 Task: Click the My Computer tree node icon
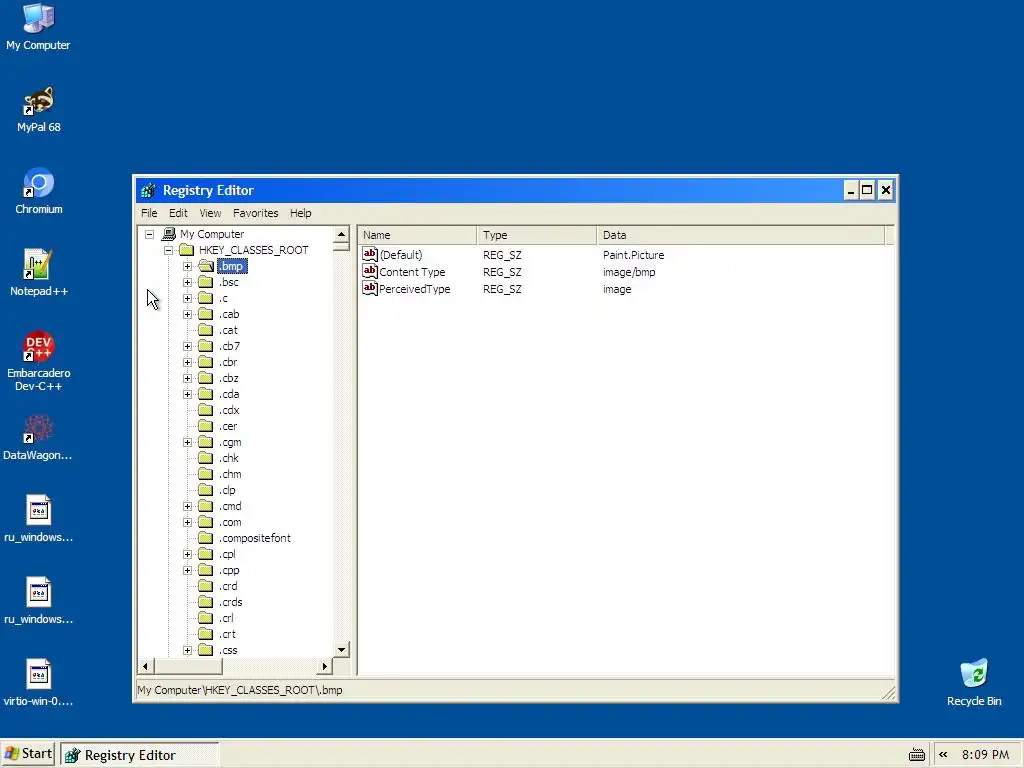168,234
